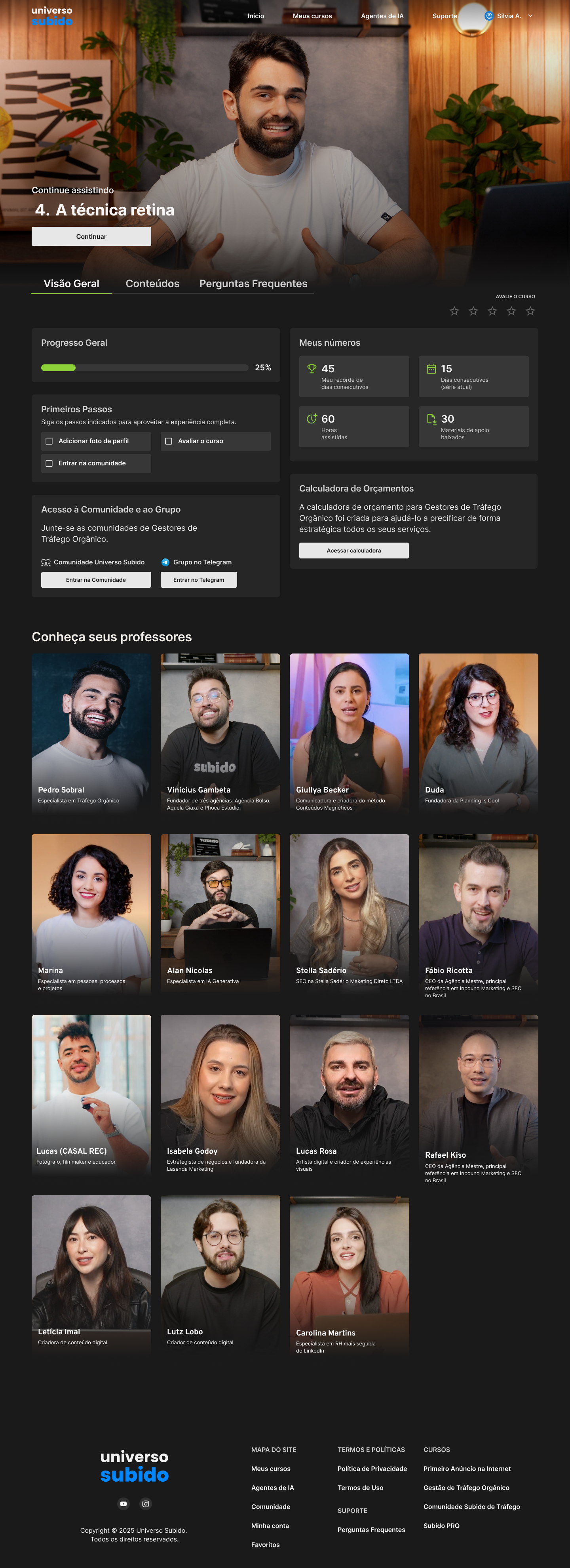Screen dimensions: 570x1568
Task: Click the Acessar calculadora button
Action: tap(353, 550)
